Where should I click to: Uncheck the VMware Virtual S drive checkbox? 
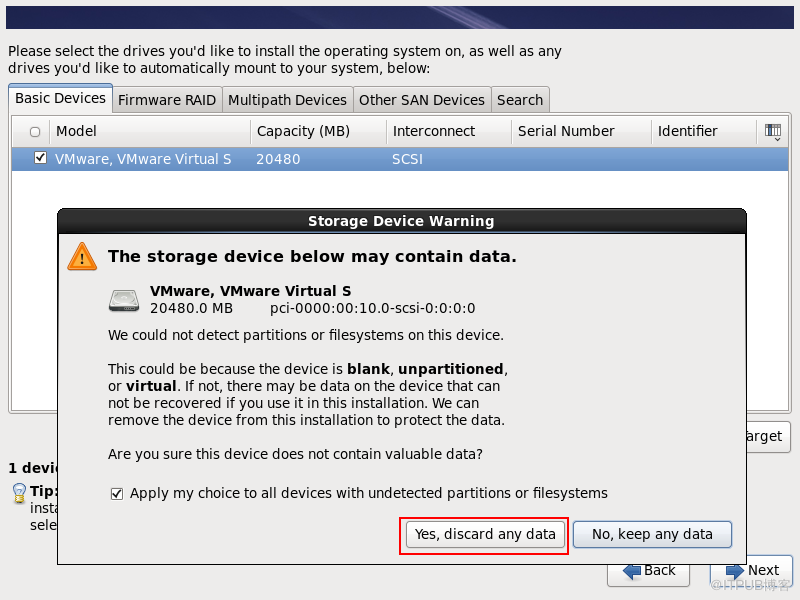coord(40,158)
